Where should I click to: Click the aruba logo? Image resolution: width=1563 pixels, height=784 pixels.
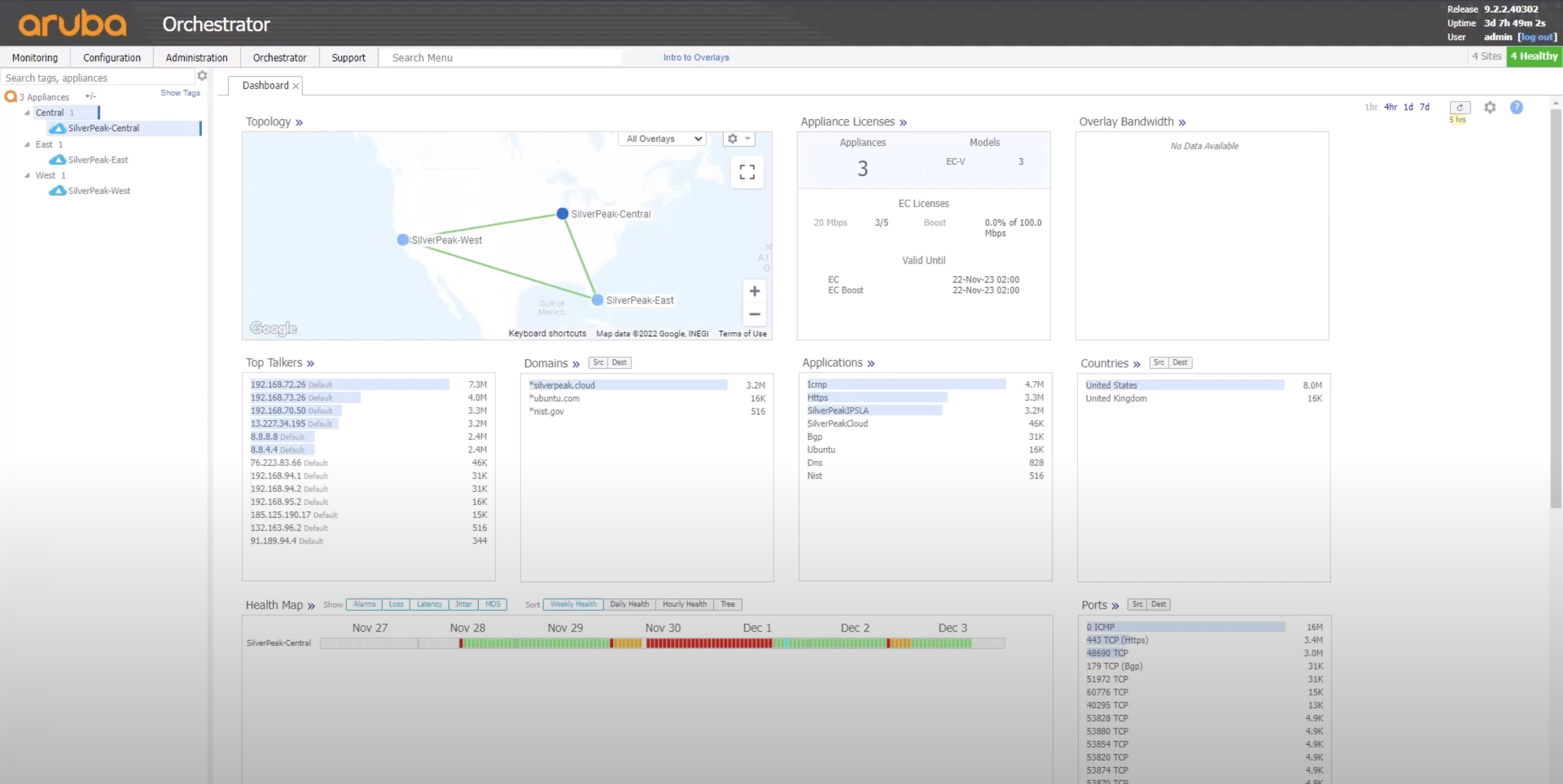(72, 23)
